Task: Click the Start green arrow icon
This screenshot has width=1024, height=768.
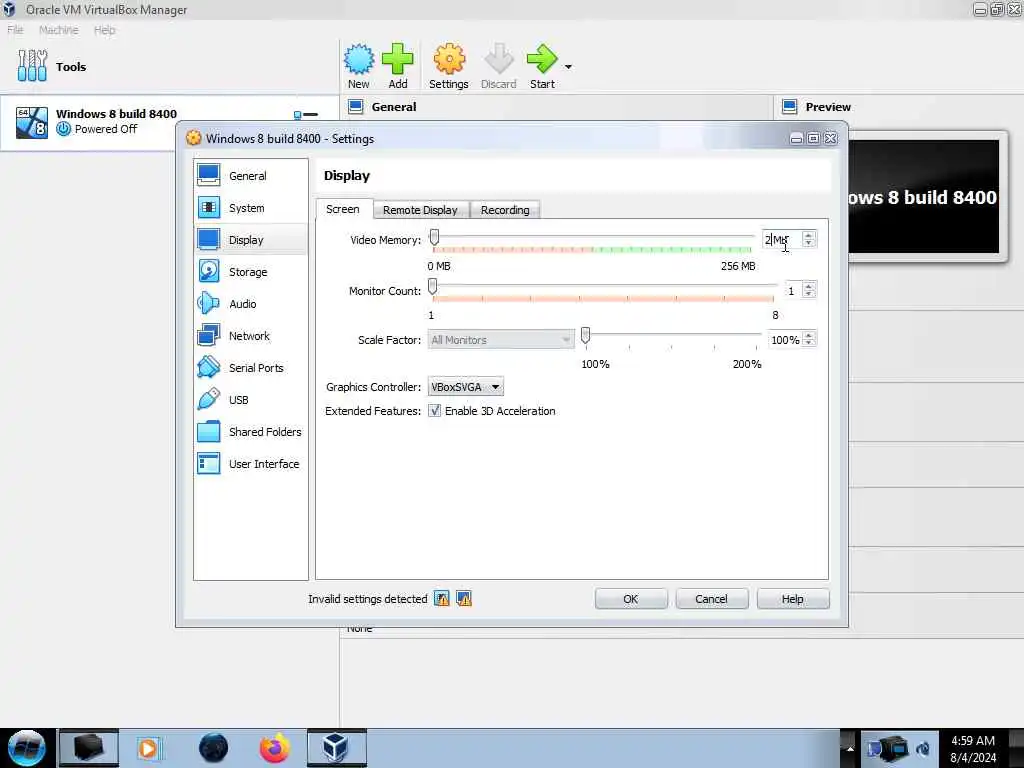Action: tap(542, 59)
